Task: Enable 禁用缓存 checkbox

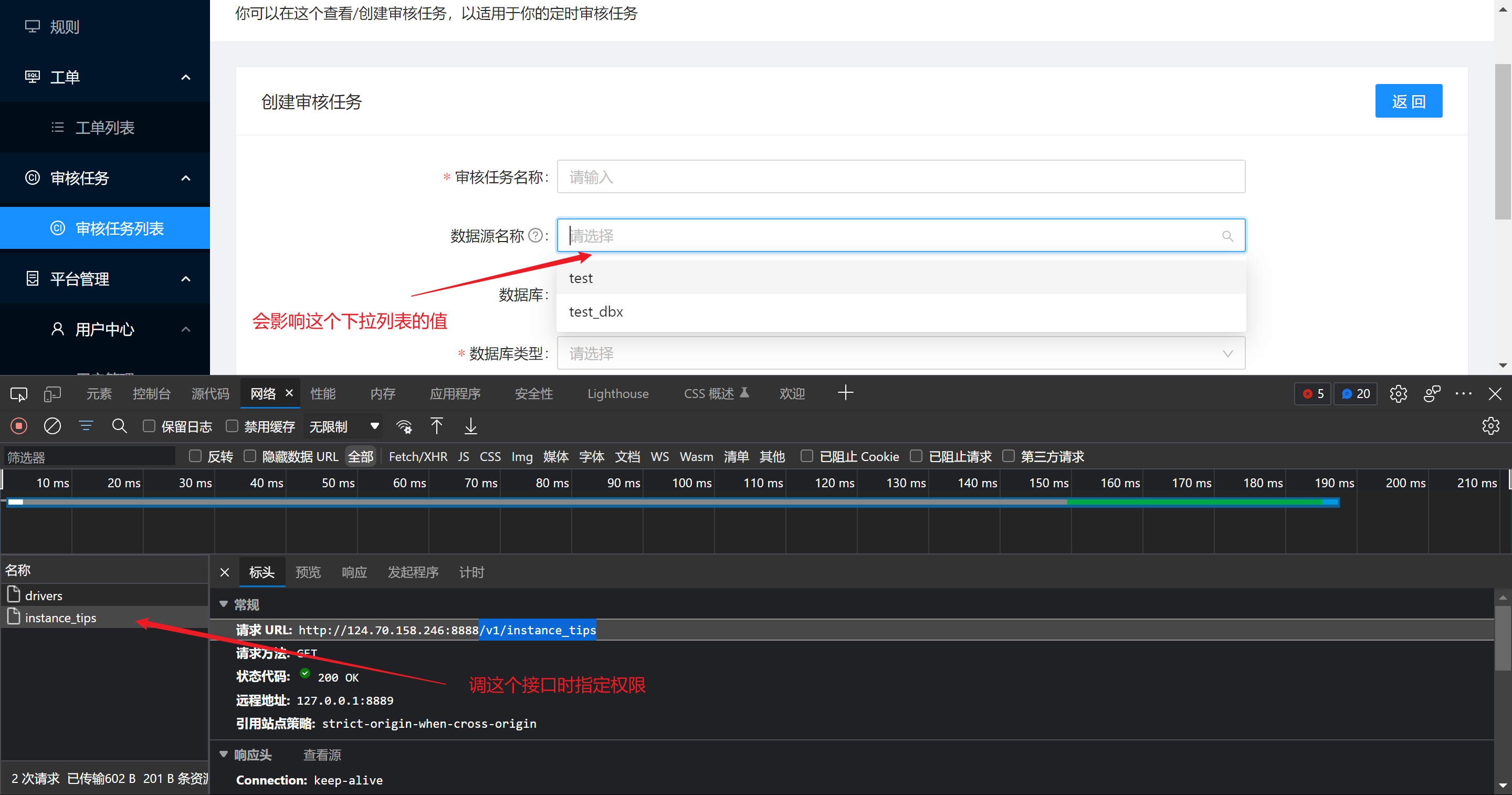Action: click(x=232, y=426)
